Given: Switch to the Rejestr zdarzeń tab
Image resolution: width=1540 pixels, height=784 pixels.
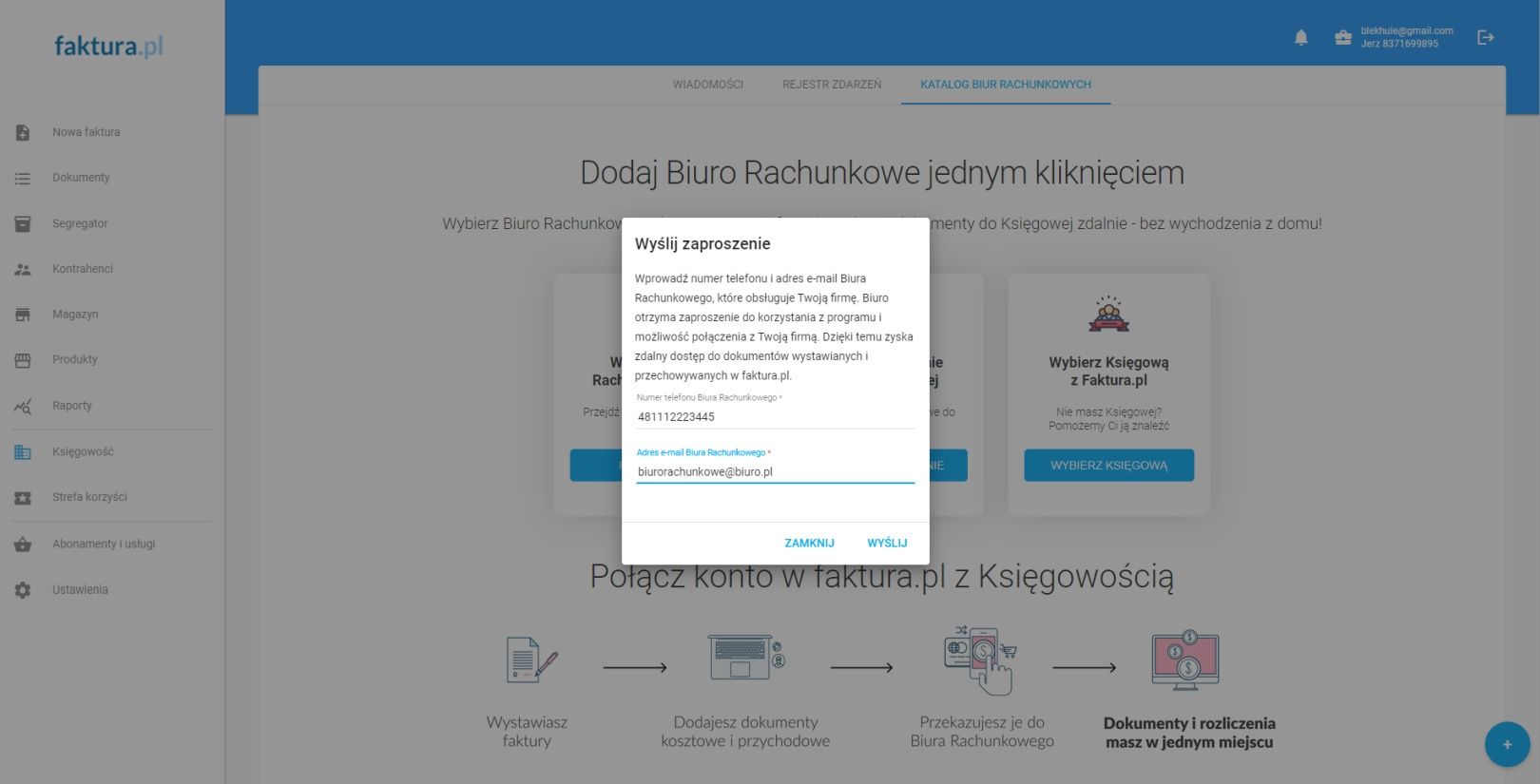Looking at the screenshot, I should tap(832, 85).
